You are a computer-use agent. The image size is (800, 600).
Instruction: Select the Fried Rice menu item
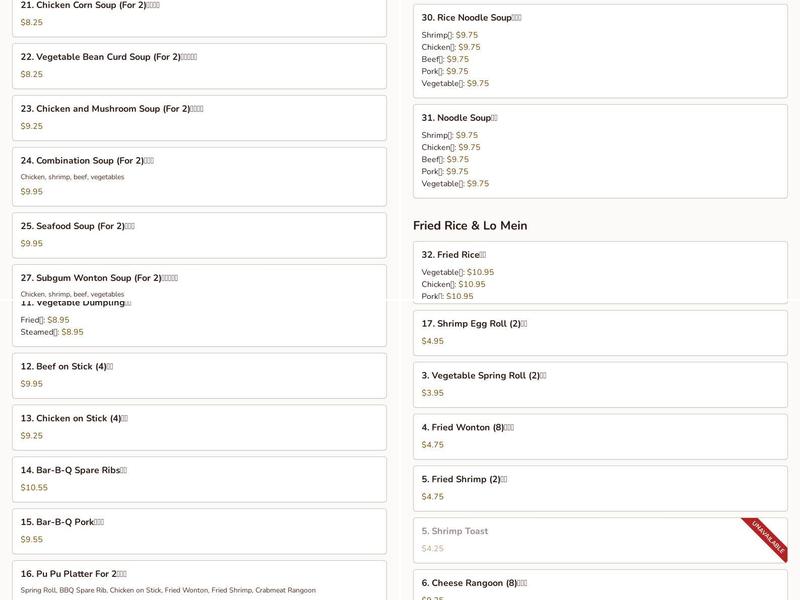pyautogui.click(x=600, y=271)
